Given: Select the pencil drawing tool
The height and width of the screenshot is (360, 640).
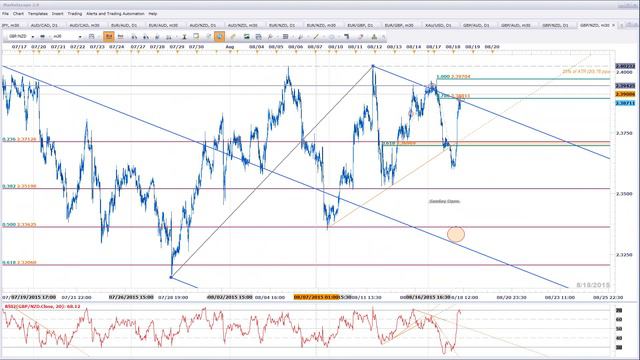Looking at the screenshot, I should pyautogui.click(x=233, y=37).
